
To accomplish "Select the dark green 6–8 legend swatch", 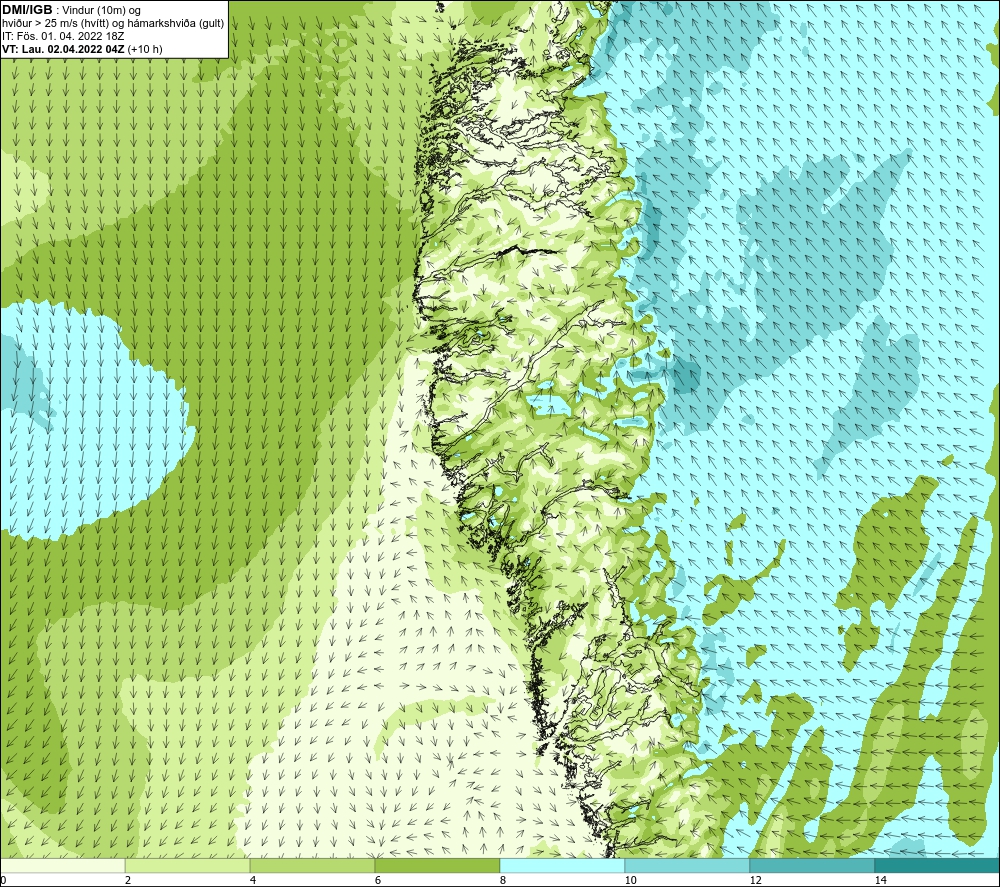I will [x=438, y=866].
